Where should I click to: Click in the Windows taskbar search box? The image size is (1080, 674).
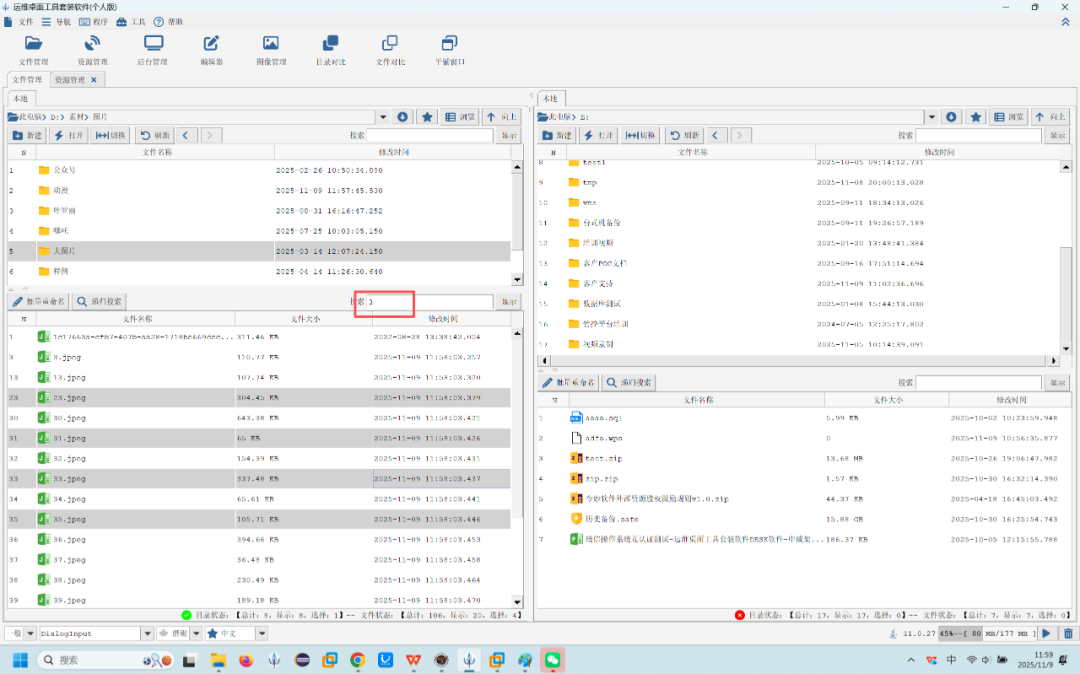point(105,660)
